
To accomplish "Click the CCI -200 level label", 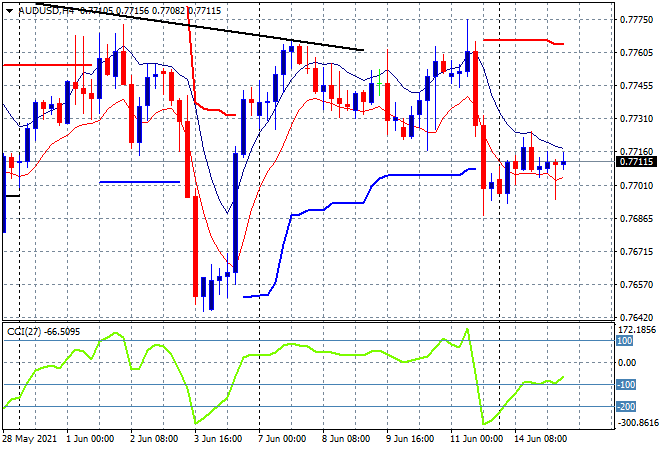I will click(626, 407).
